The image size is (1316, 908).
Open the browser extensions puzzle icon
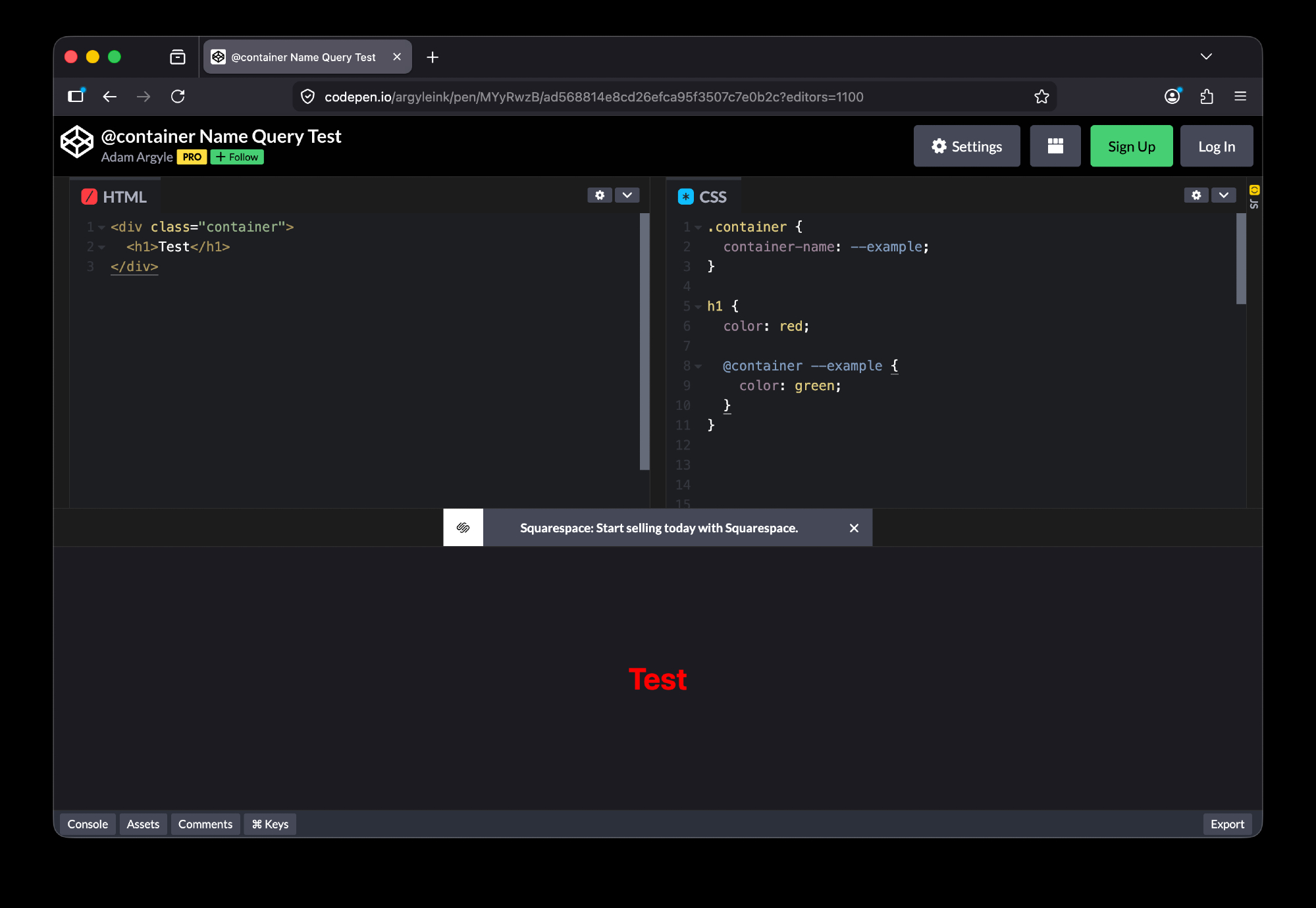[x=1207, y=97]
